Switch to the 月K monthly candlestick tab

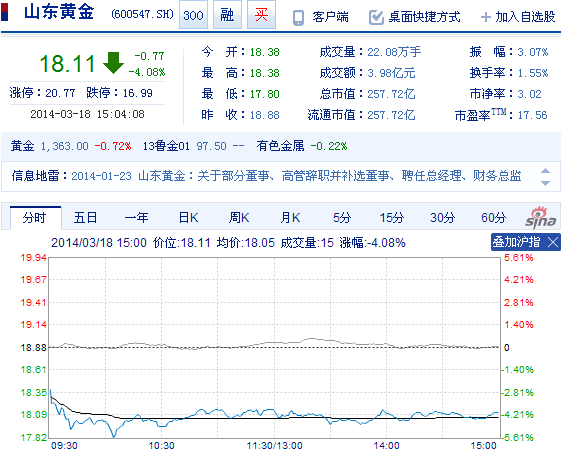click(290, 218)
